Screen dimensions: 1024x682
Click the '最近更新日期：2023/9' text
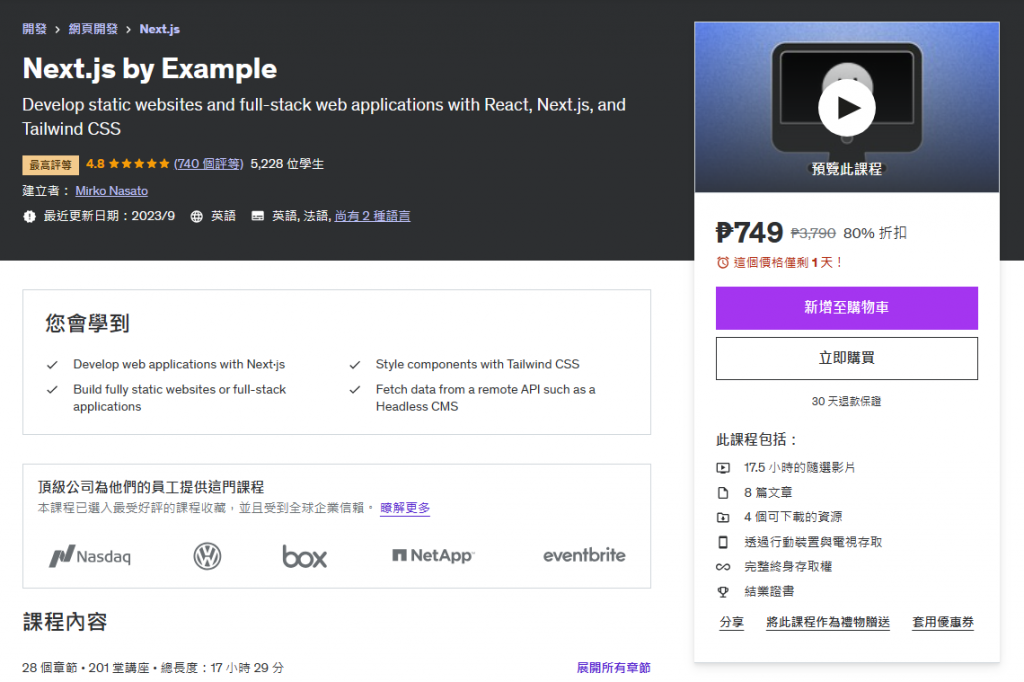point(109,216)
